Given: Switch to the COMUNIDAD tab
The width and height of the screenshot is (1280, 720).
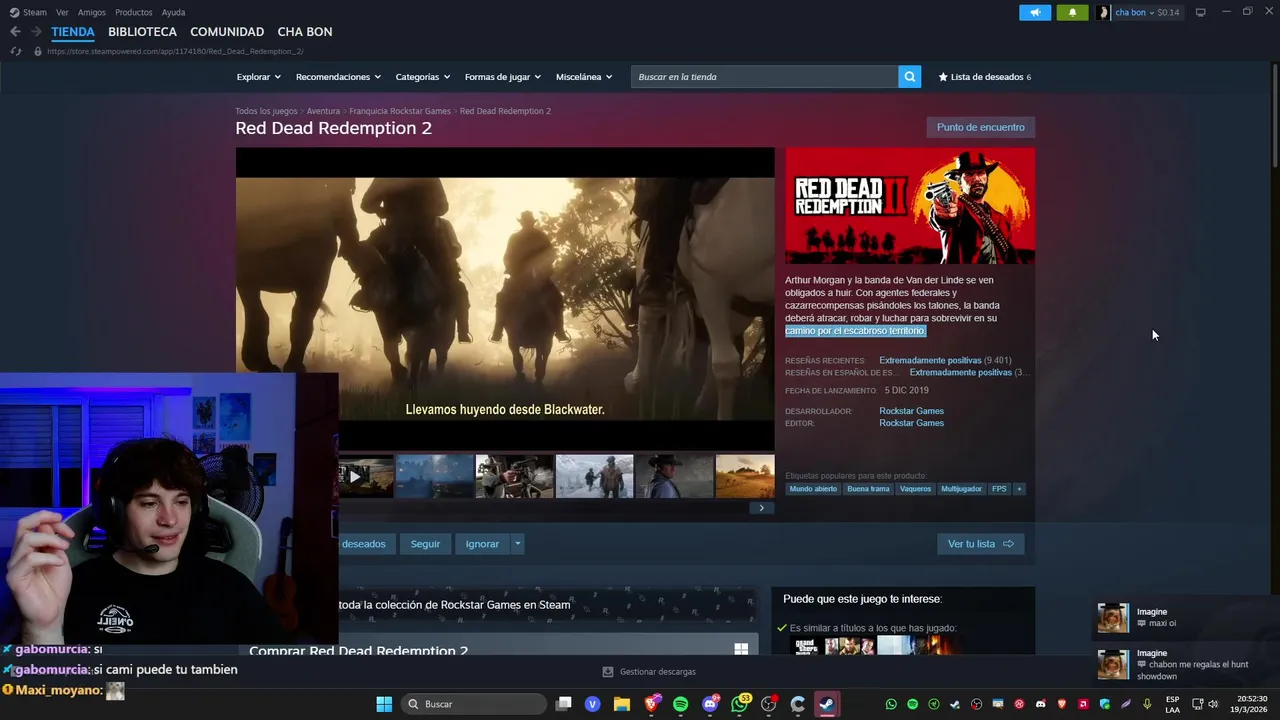Looking at the screenshot, I should [227, 32].
